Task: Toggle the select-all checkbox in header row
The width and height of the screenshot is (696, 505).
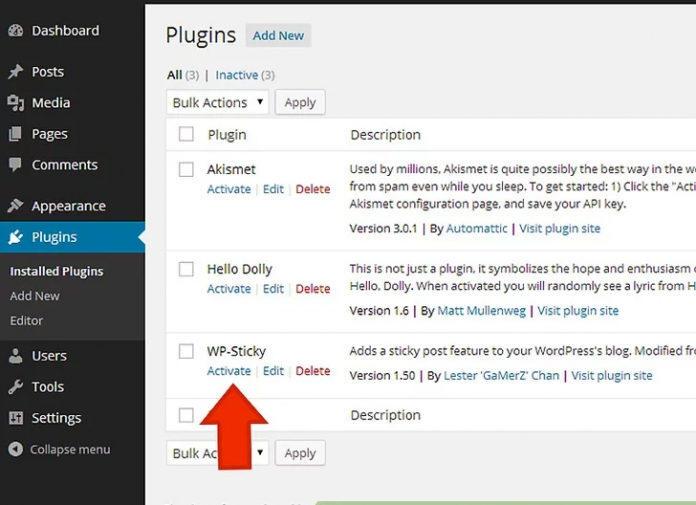Action: (x=186, y=134)
